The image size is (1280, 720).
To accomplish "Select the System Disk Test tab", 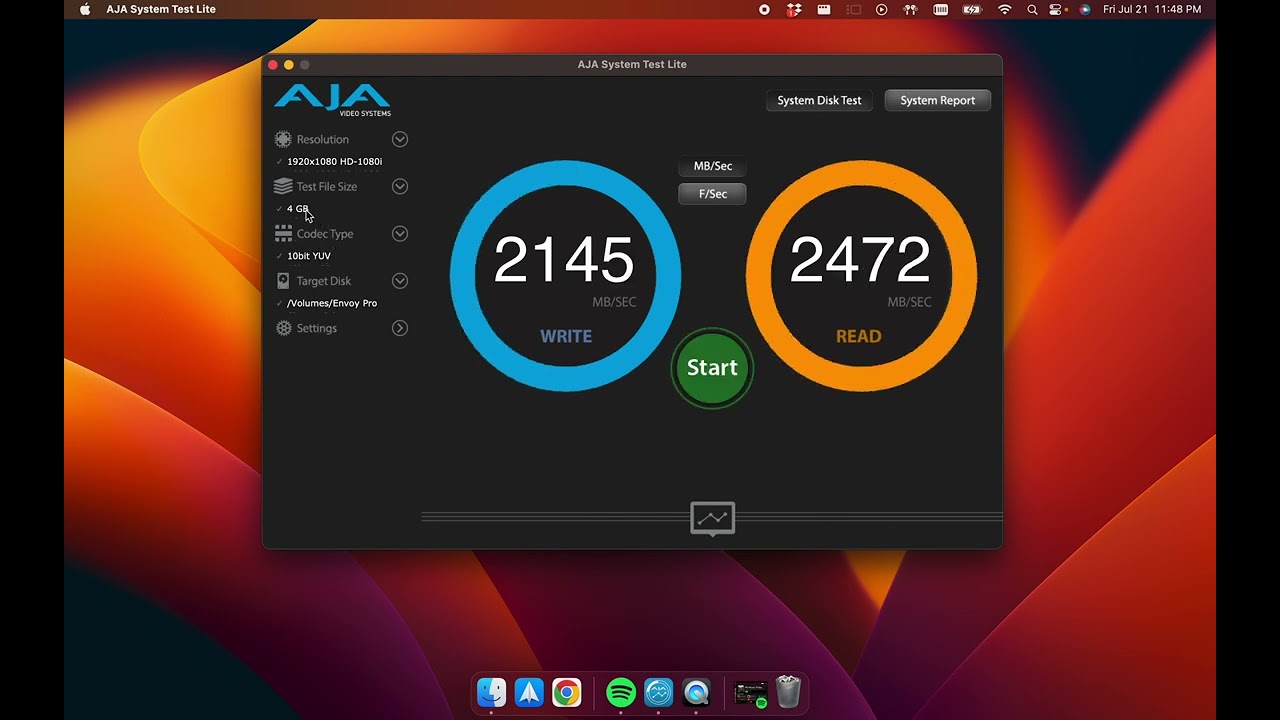I will (x=819, y=100).
